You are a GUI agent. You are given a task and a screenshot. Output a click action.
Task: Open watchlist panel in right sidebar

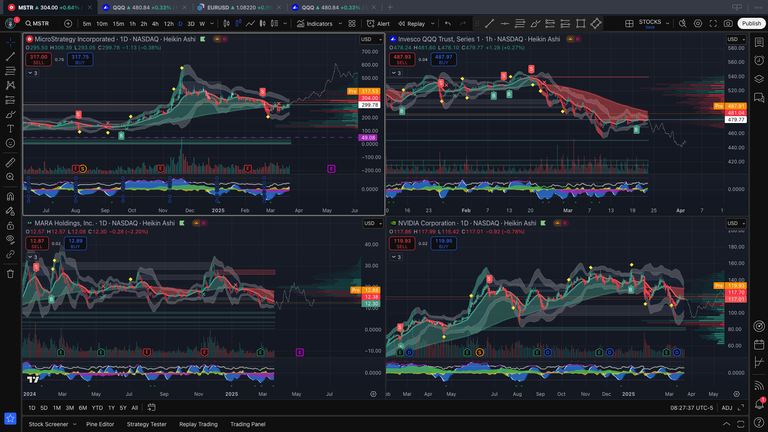pyautogui.click(x=759, y=43)
